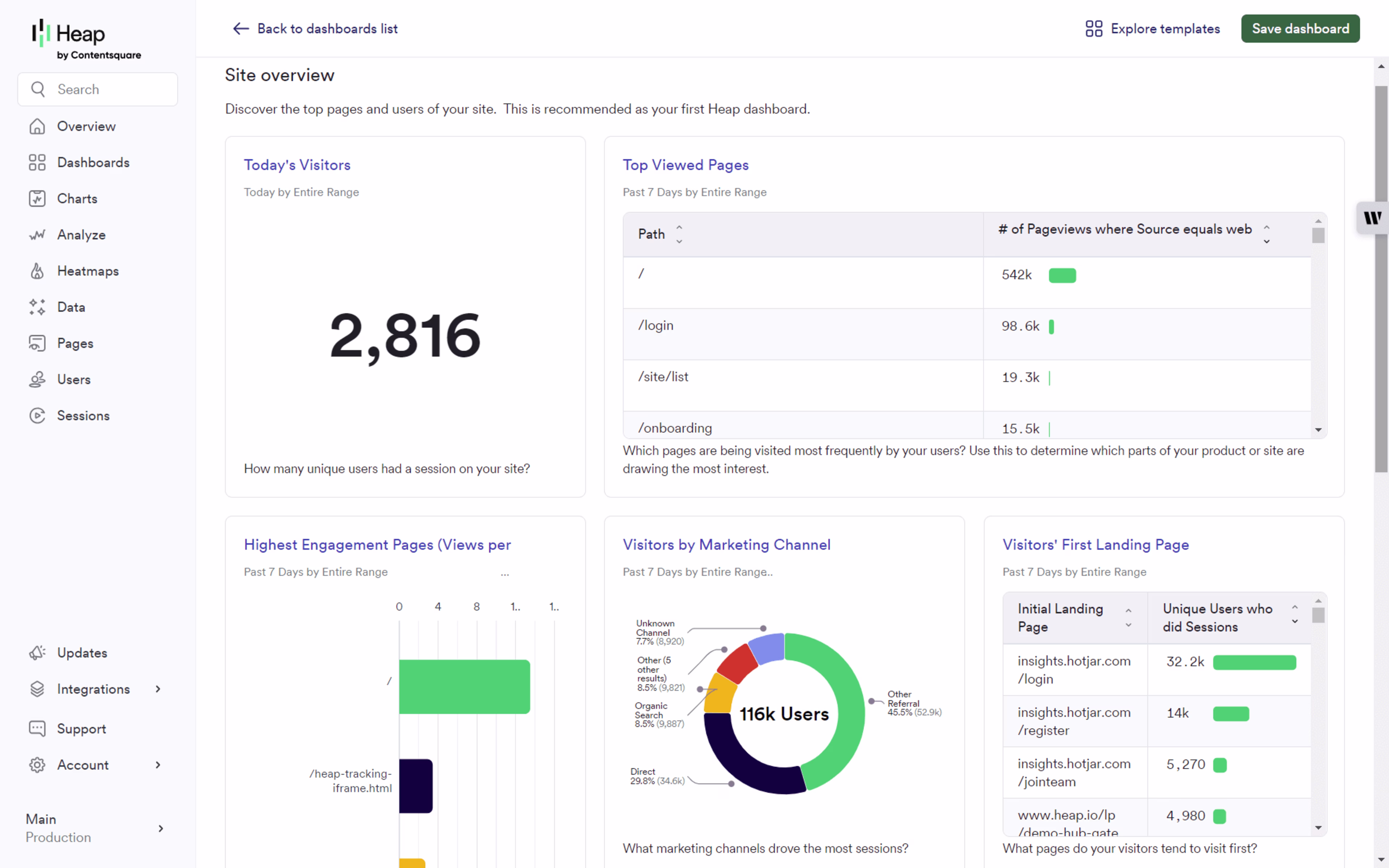Expand the Integrations submenu chevron

click(158, 689)
